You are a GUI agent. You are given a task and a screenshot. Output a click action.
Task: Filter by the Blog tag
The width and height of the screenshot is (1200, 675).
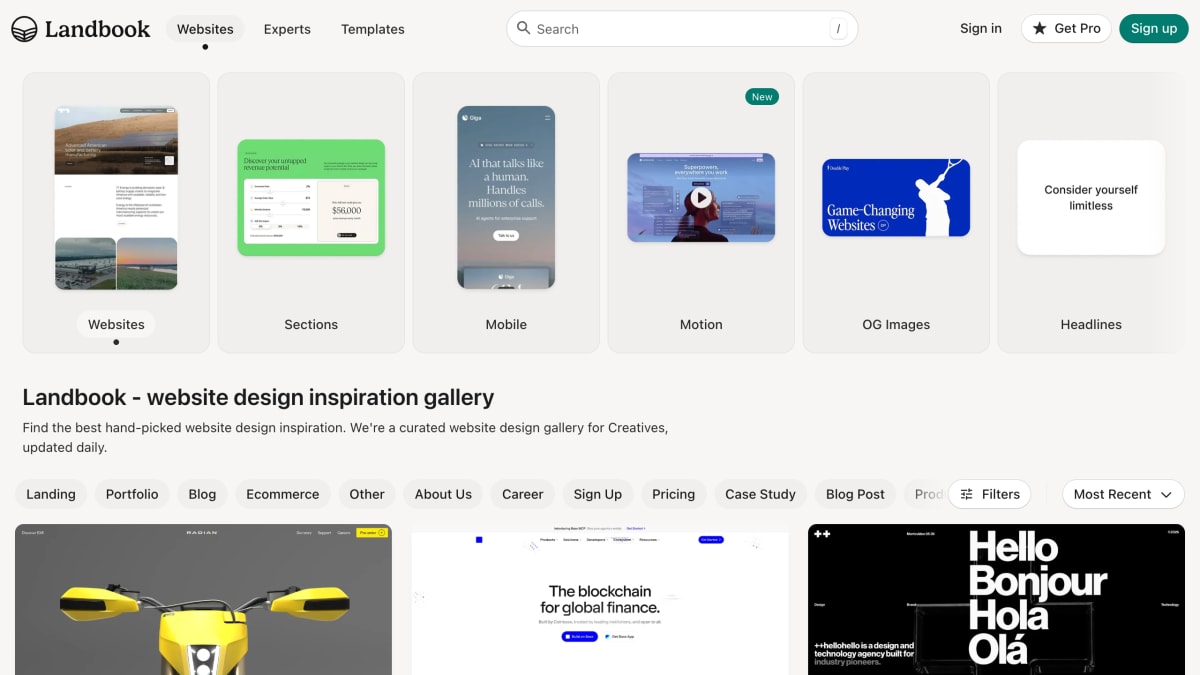tap(202, 494)
